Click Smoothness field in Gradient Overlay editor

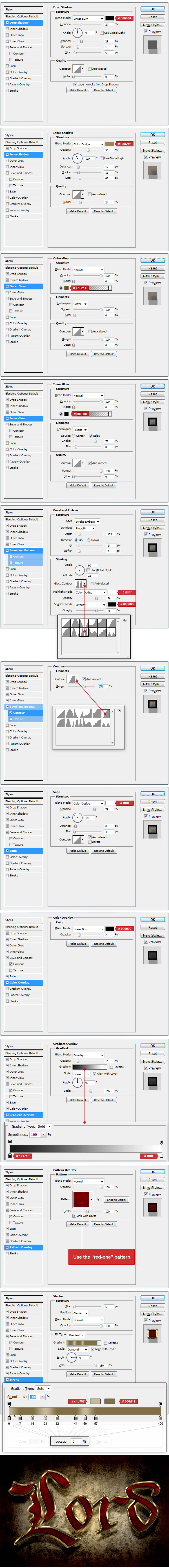pos(34,1135)
